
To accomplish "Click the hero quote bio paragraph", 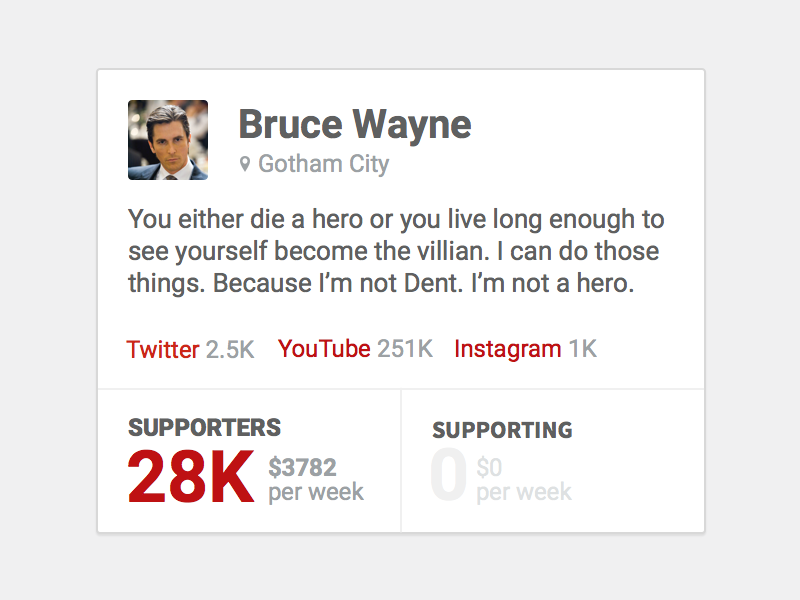I will pyautogui.click(x=396, y=251).
